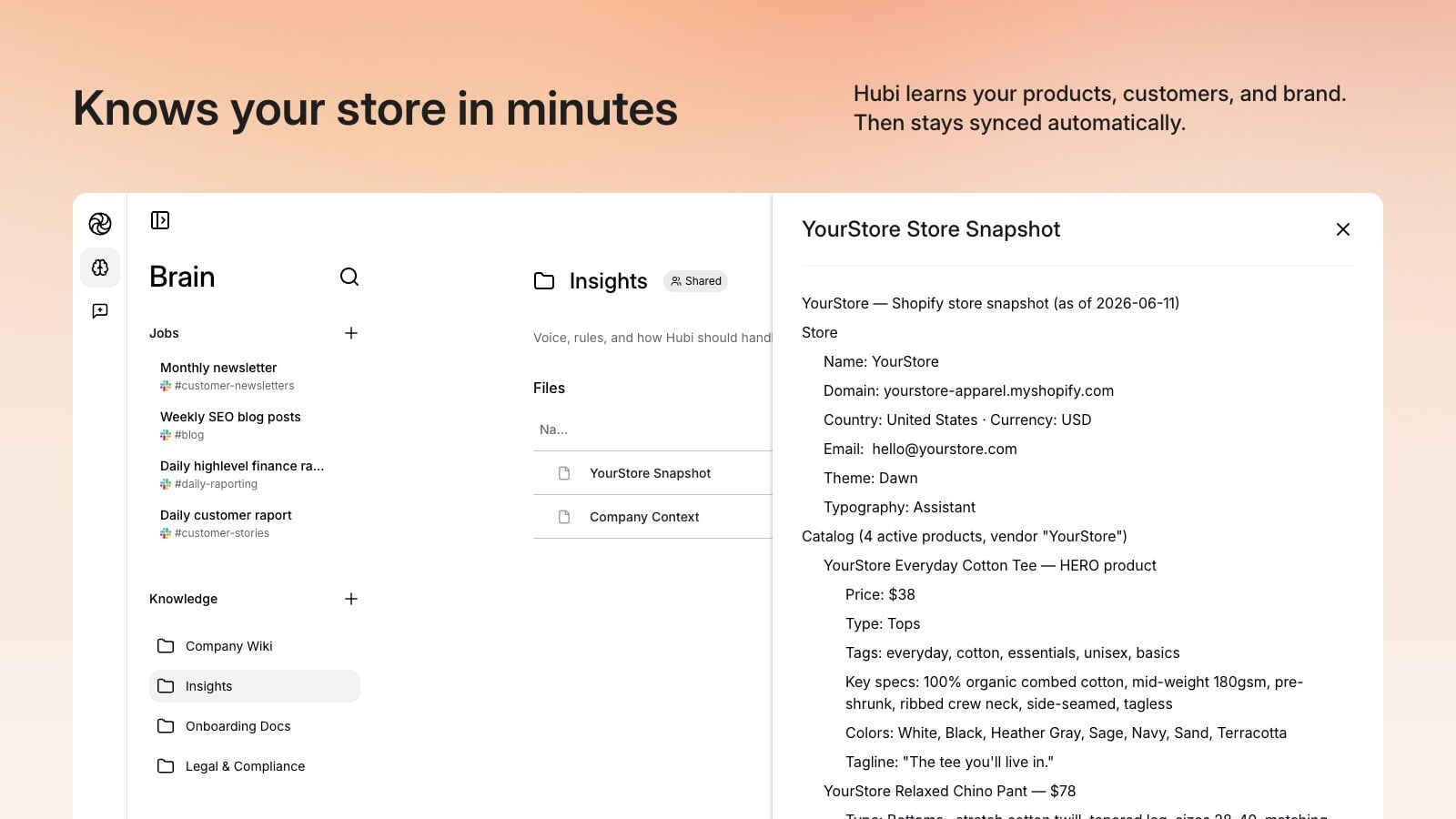
Task: Open the Legal & Compliance folder
Action: pyautogui.click(x=255, y=766)
